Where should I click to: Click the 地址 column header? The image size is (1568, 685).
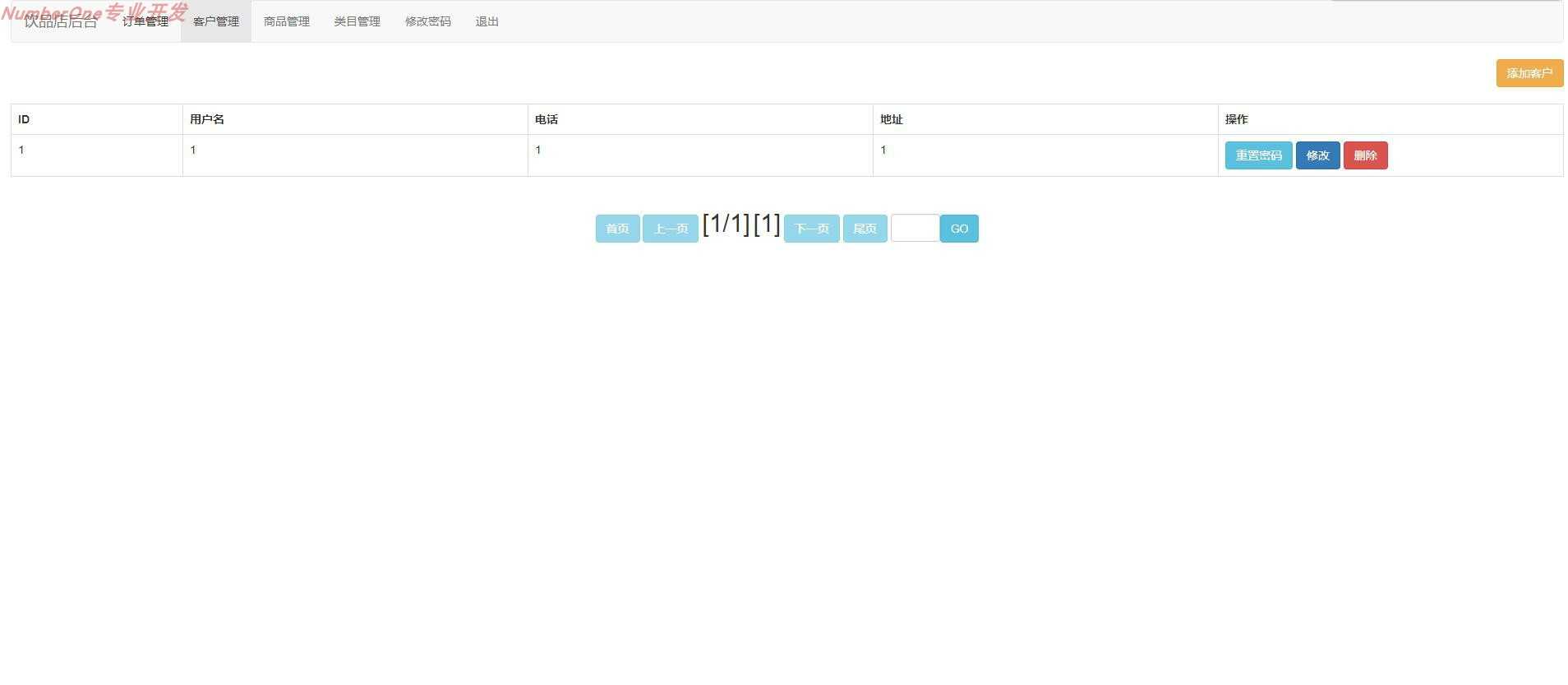[1045, 119]
